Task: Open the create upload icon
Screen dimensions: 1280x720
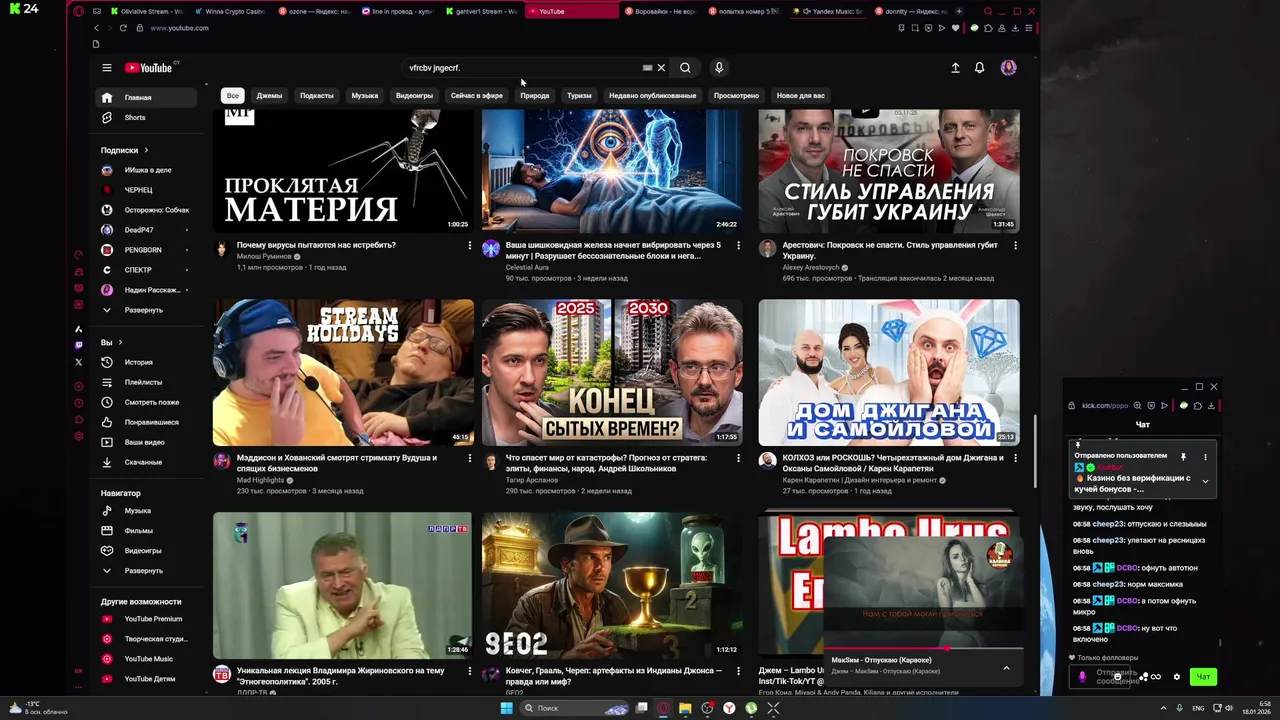Action: [955, 68]
